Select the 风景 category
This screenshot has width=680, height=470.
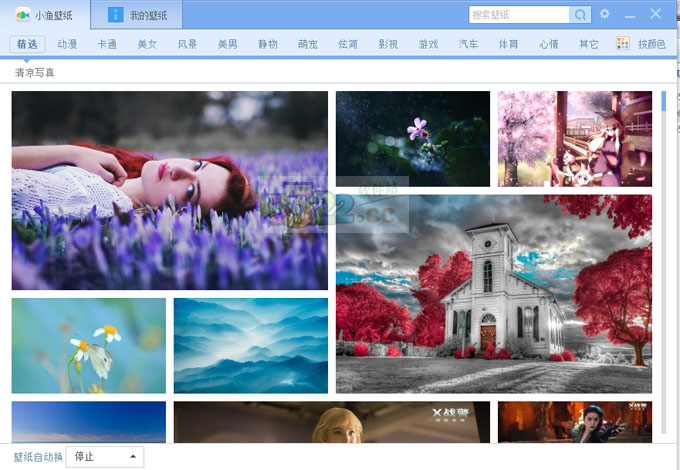click(x=187, y=44)
